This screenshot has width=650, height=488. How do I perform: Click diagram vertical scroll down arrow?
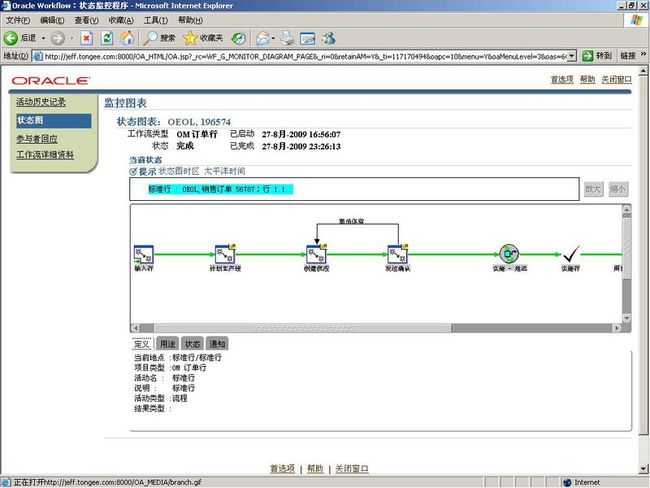click(x=626, y=318)
